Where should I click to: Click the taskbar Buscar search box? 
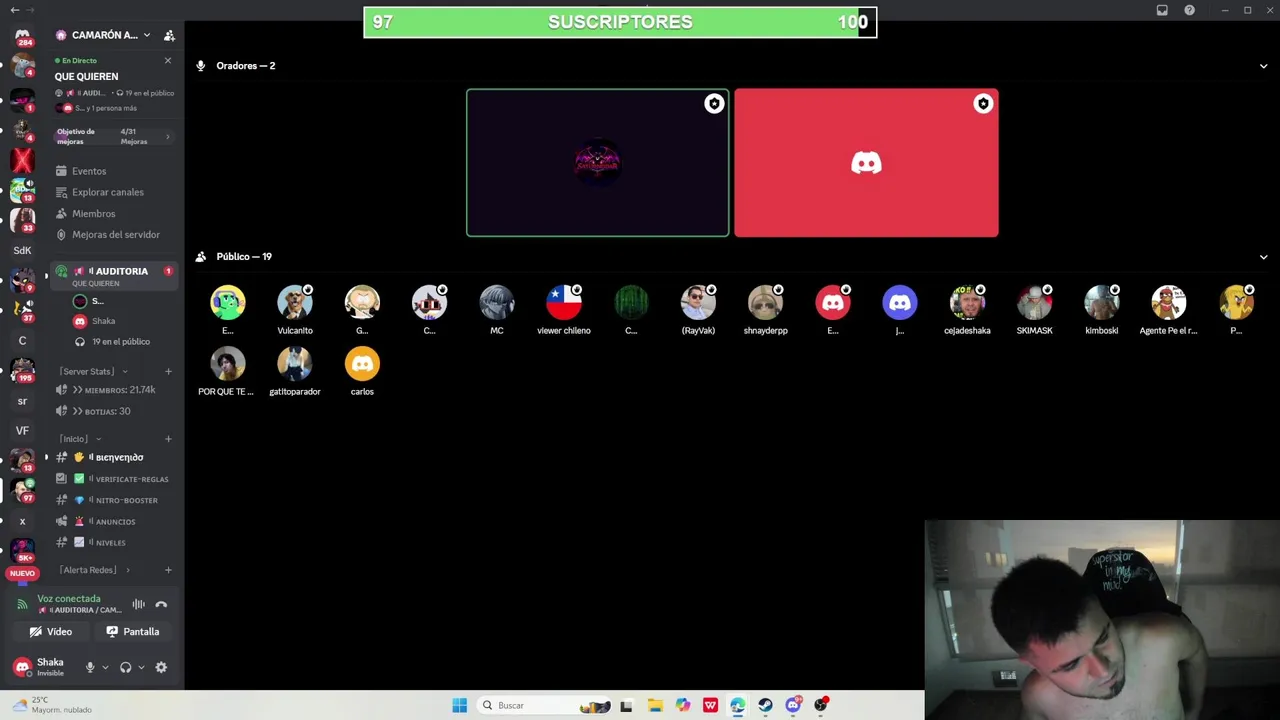pyautogui.click(x=542, y=705)
